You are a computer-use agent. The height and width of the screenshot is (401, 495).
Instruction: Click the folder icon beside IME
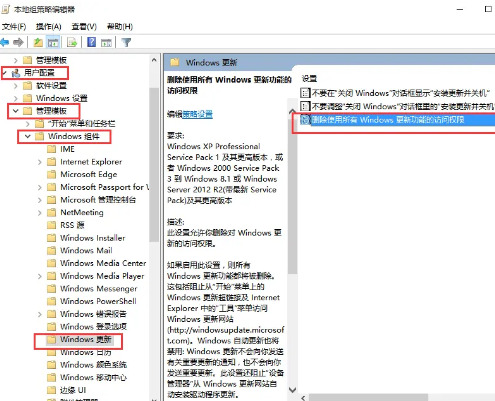[51, 149]
